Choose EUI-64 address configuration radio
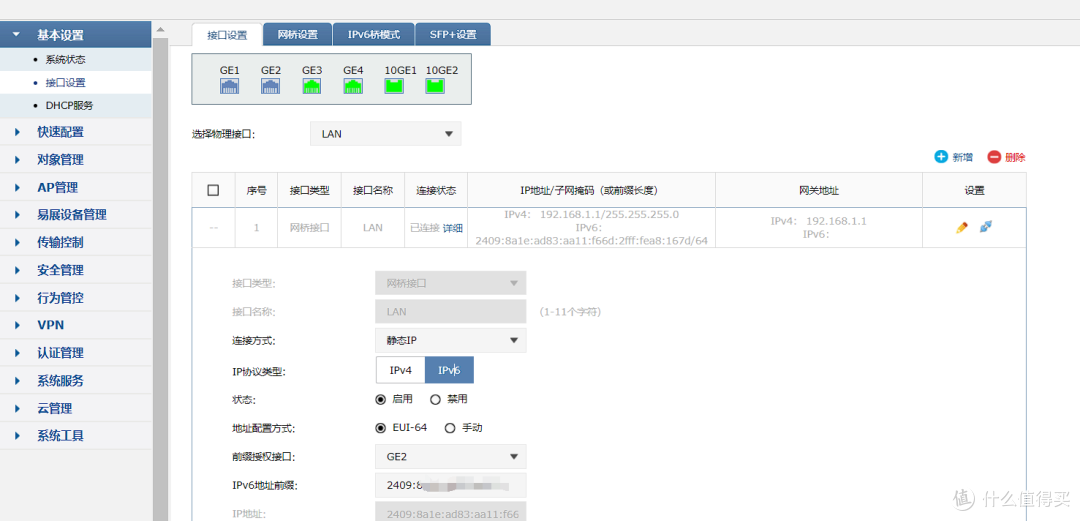1080x521 pixels. pyautogui.click(x=380, y=428)
